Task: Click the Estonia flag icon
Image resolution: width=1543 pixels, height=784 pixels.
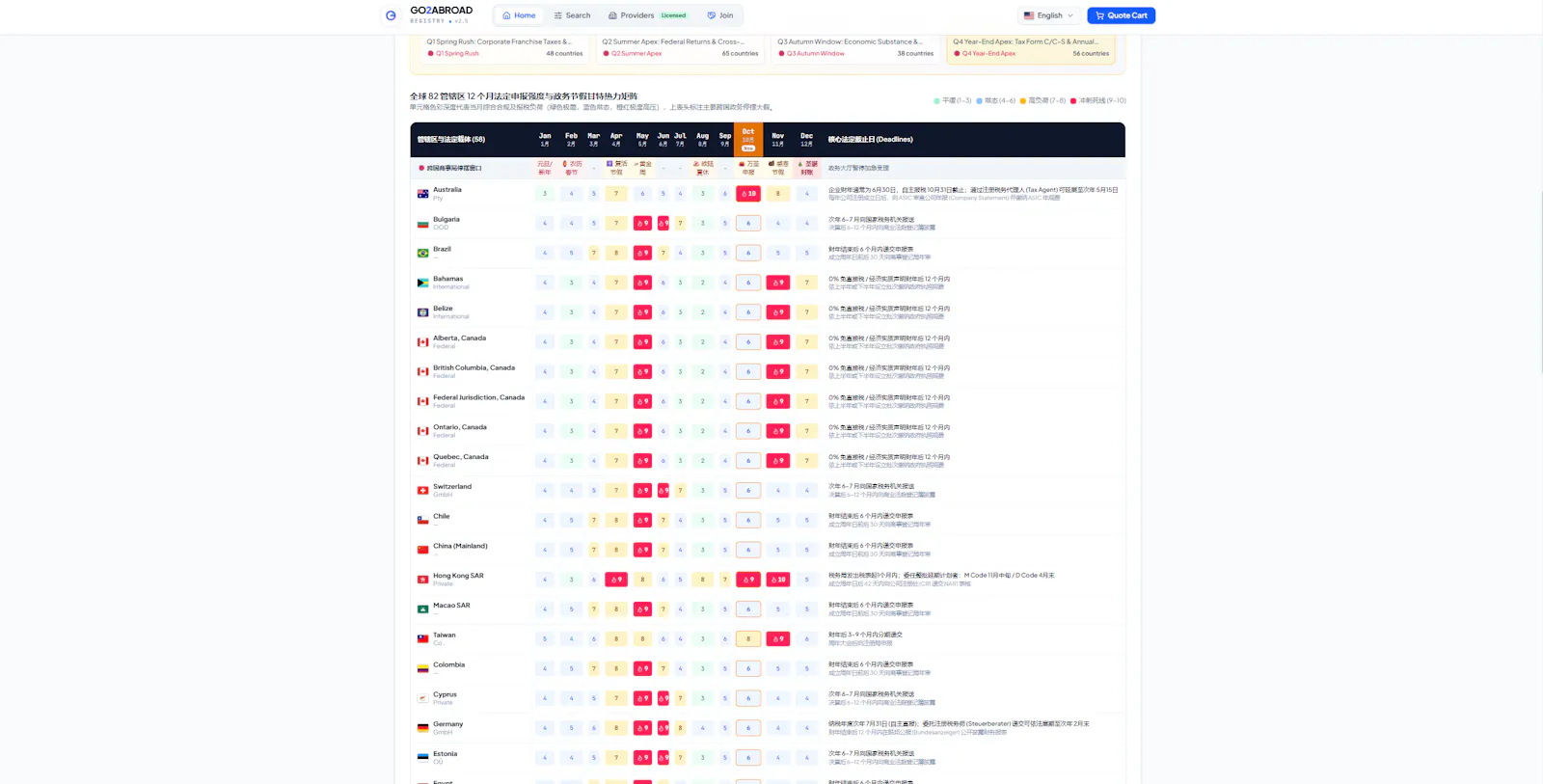Action: (422, 758)
